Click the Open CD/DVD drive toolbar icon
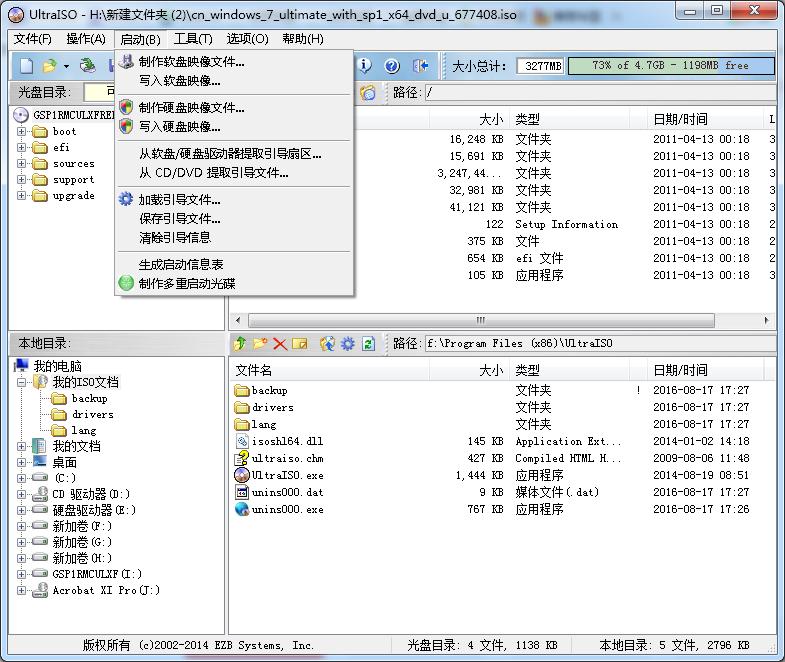 (x=88, y=66)
